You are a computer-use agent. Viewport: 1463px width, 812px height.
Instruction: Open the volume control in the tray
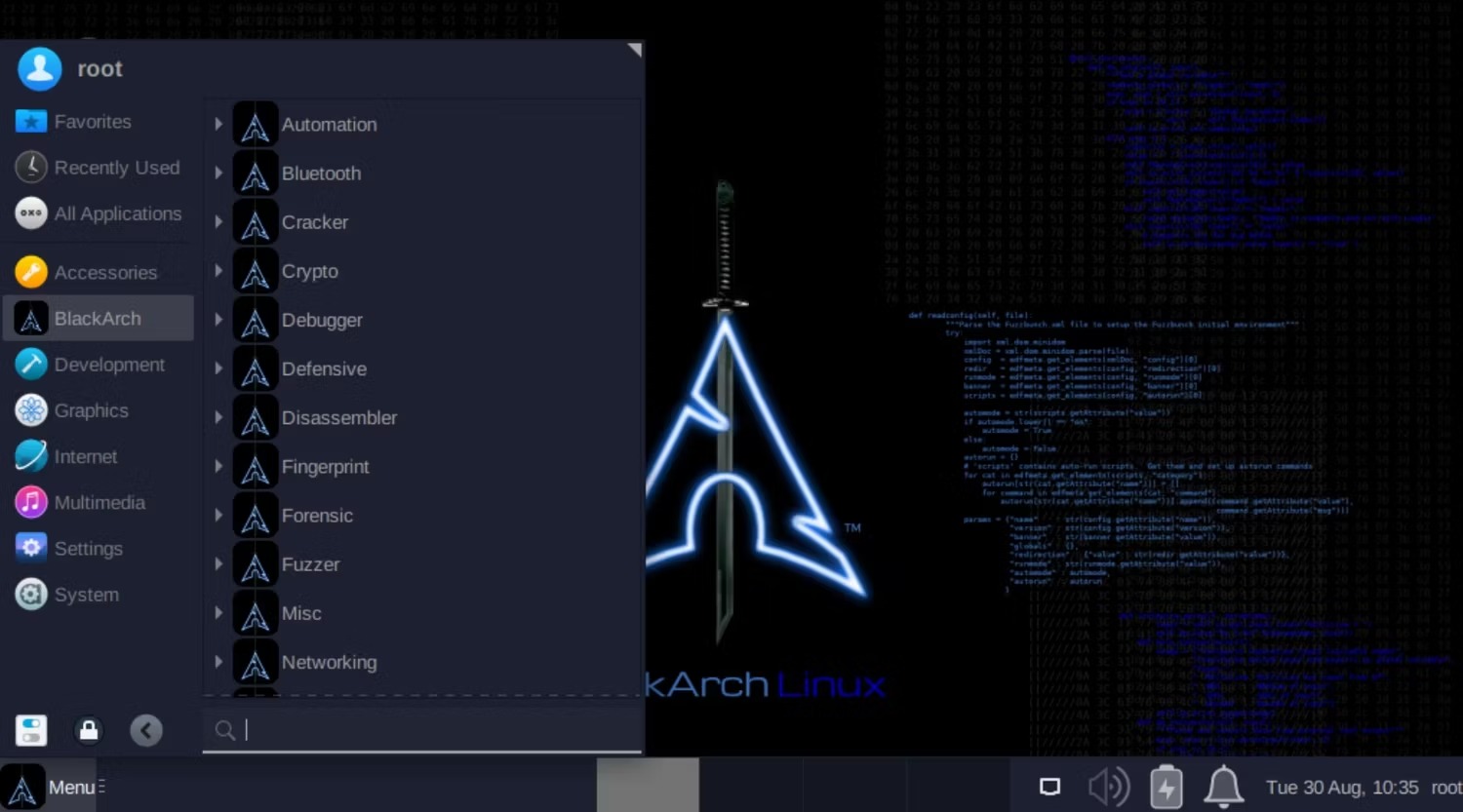coord(1107,785)
